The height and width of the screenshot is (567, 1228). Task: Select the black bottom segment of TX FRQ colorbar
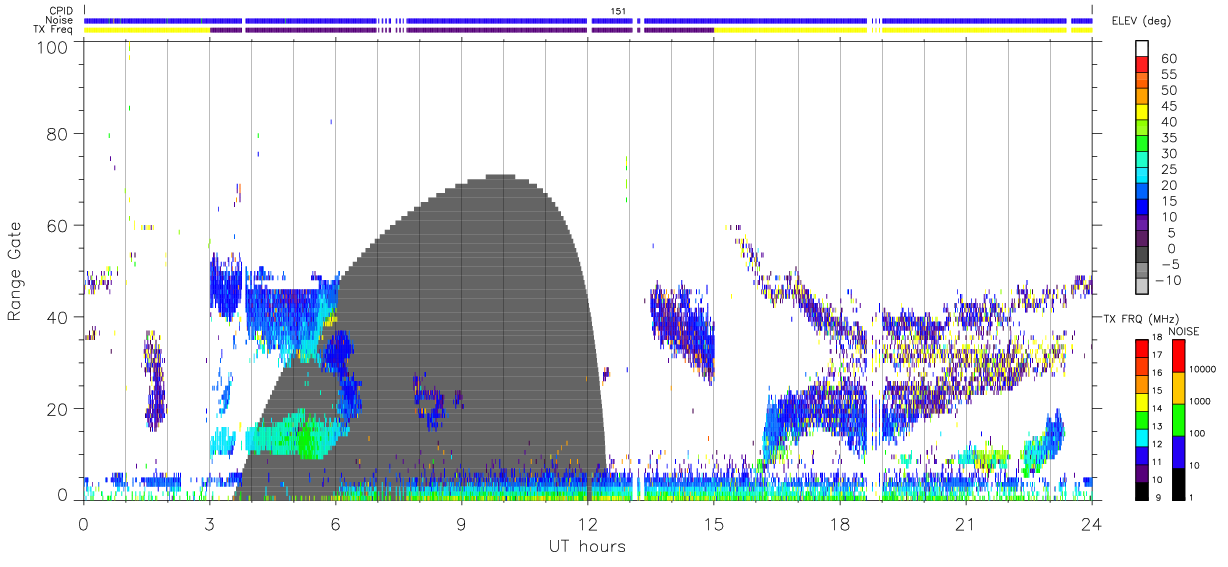tap(1141, 489)
